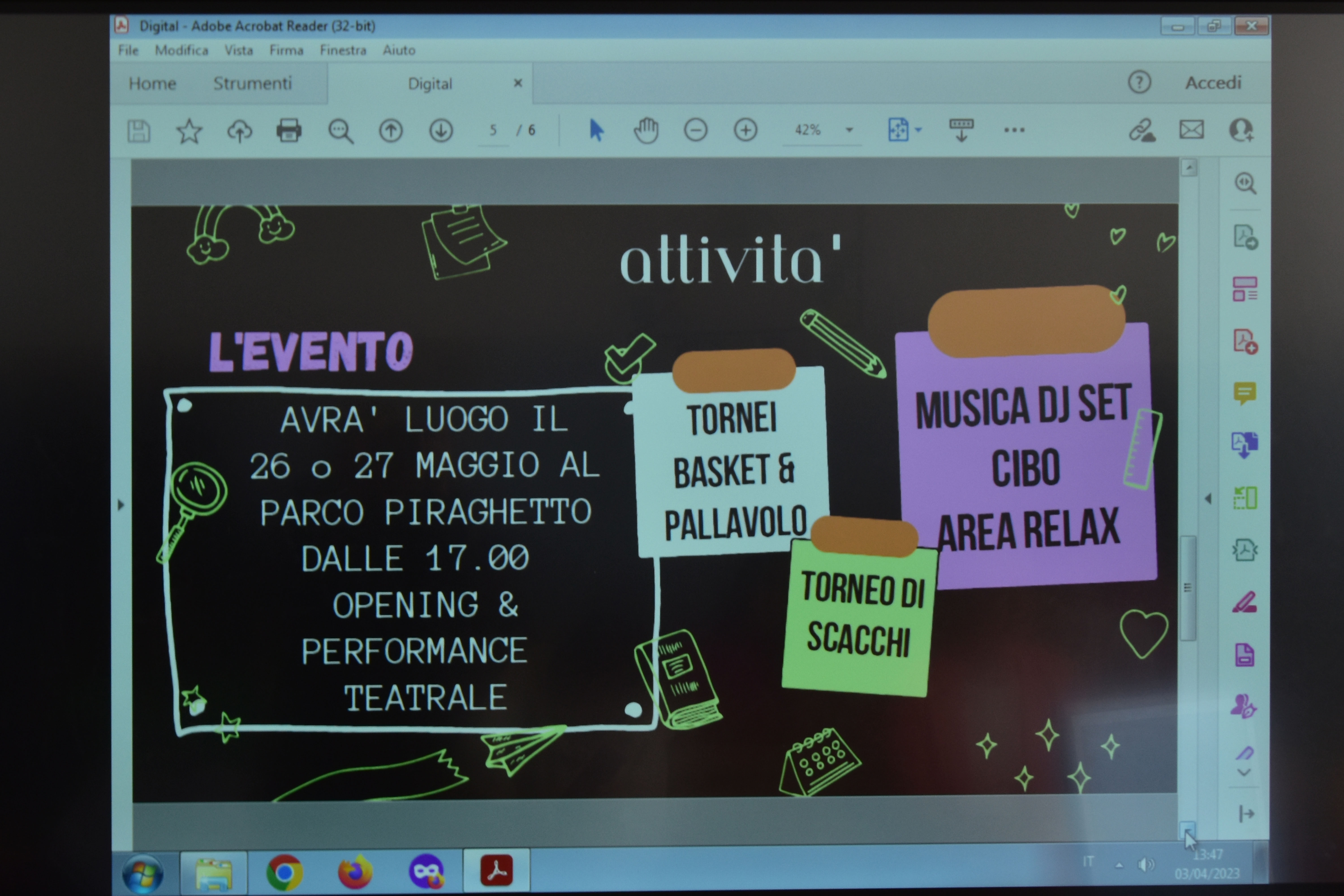Zoom out with the minus circle icon
The height and width of the screenshot is (896, 1344).
point(696,130)
